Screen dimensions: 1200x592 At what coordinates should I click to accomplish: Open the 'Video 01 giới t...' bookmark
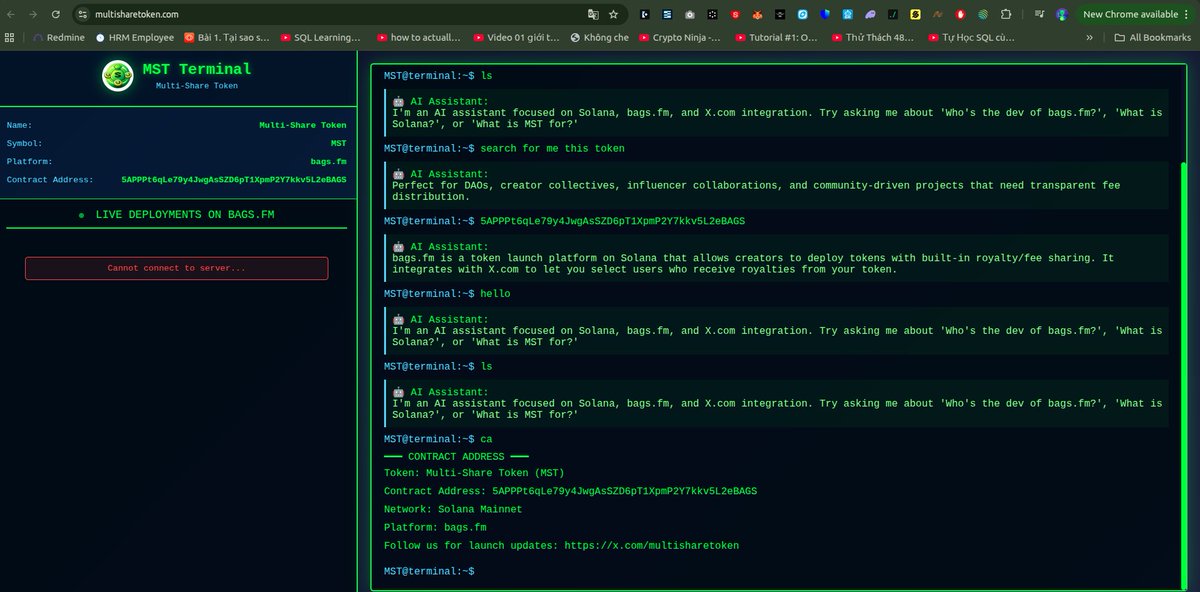click(x=516, y=37)
